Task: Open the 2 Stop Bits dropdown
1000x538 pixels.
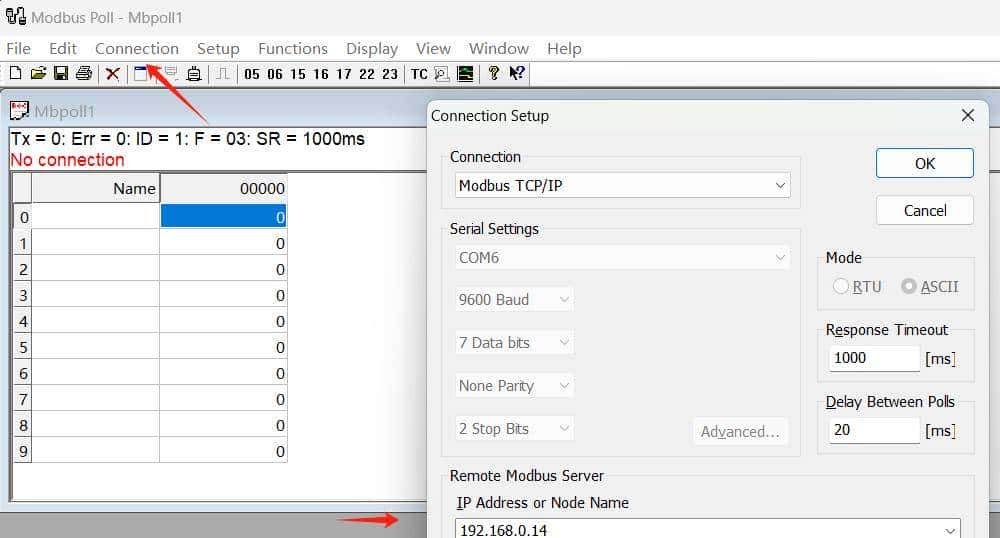Action: (x=514, y=428)
